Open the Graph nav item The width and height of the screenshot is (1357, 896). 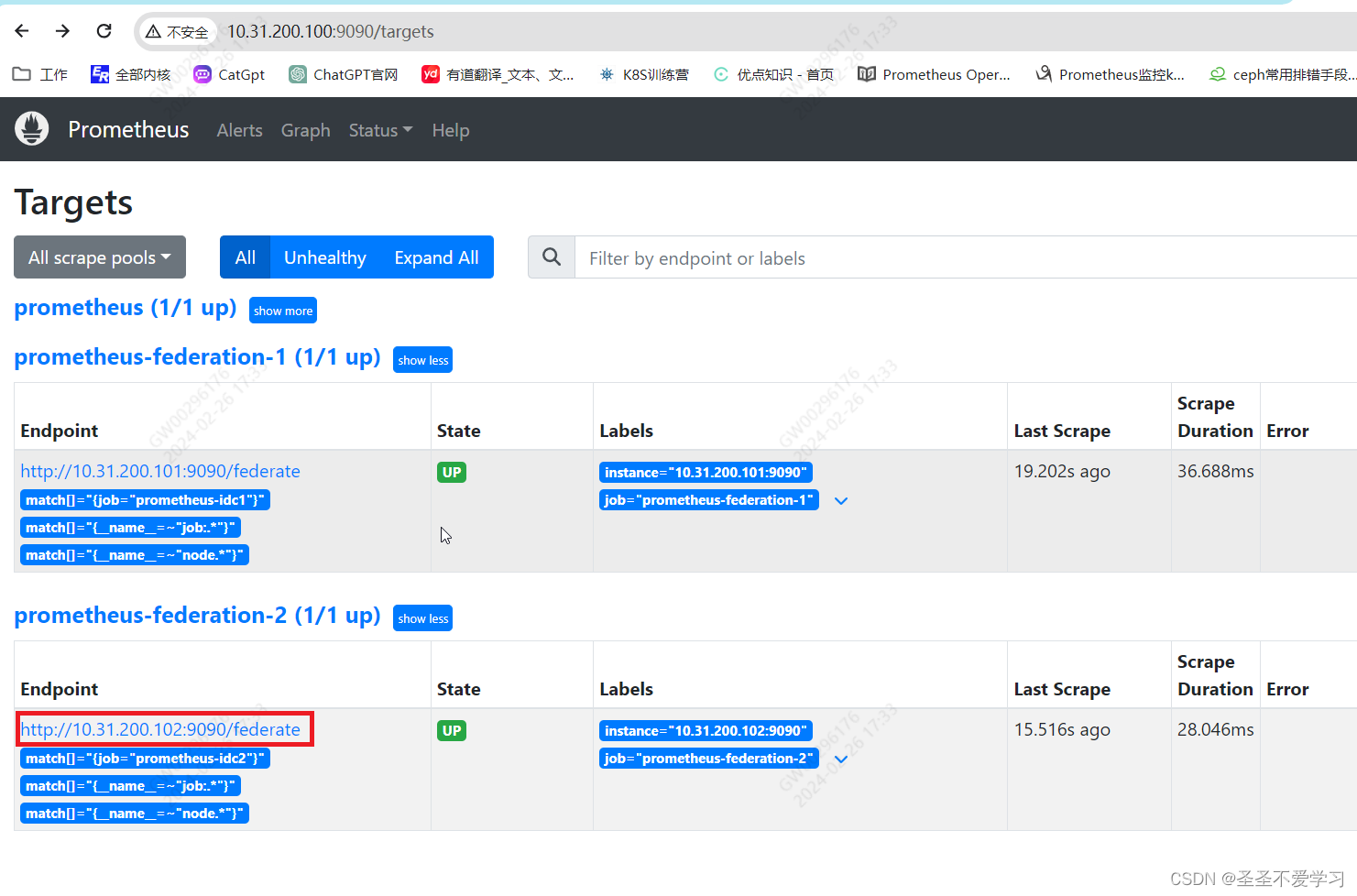(306, 130)
